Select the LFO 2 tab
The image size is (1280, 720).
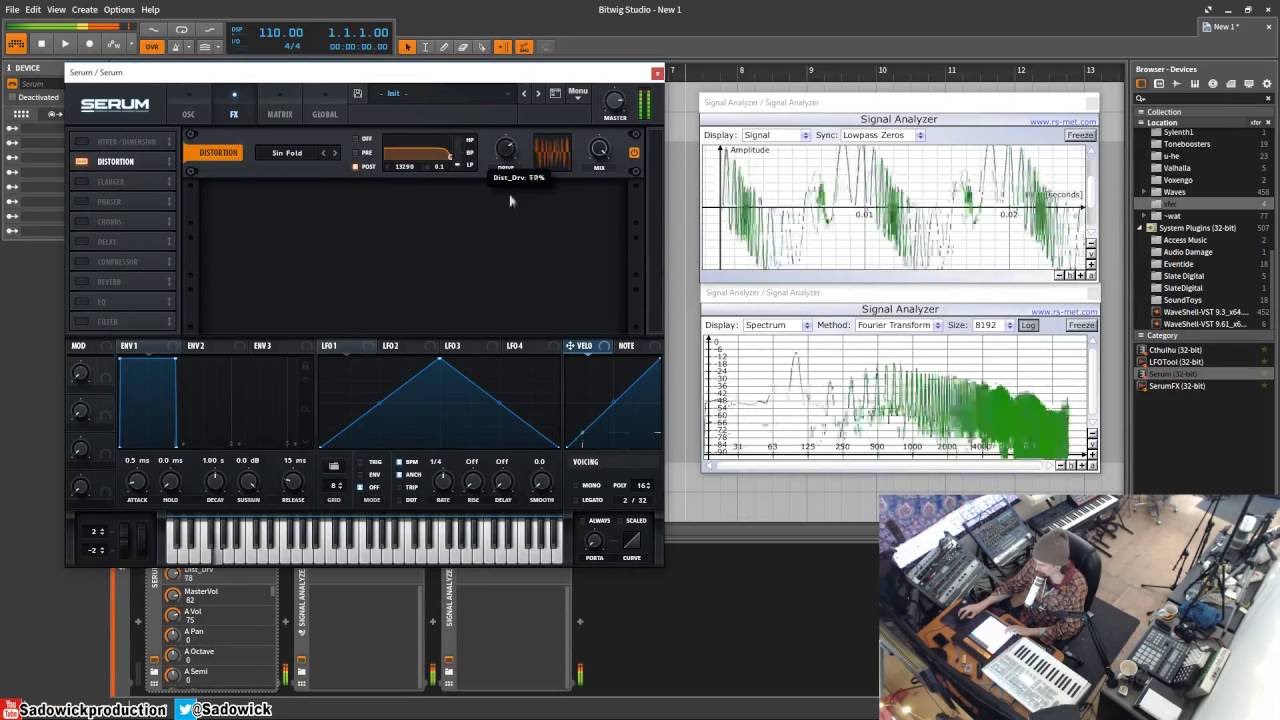click(x=390, y=346)
